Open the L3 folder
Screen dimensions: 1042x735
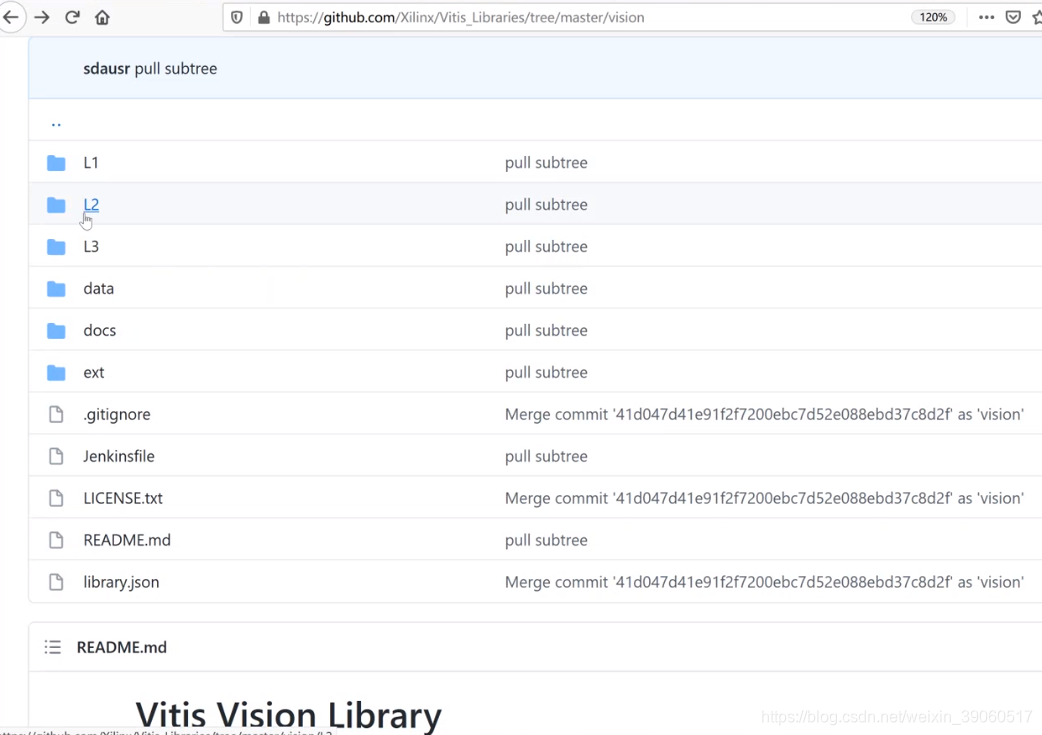tap(91, 247)
